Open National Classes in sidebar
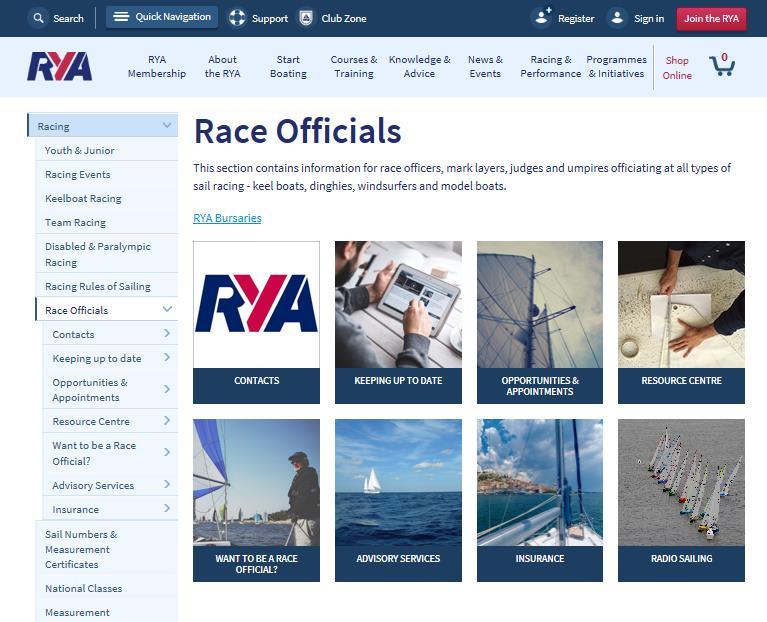This screenshot has width=767, height=622. (107, 588)
